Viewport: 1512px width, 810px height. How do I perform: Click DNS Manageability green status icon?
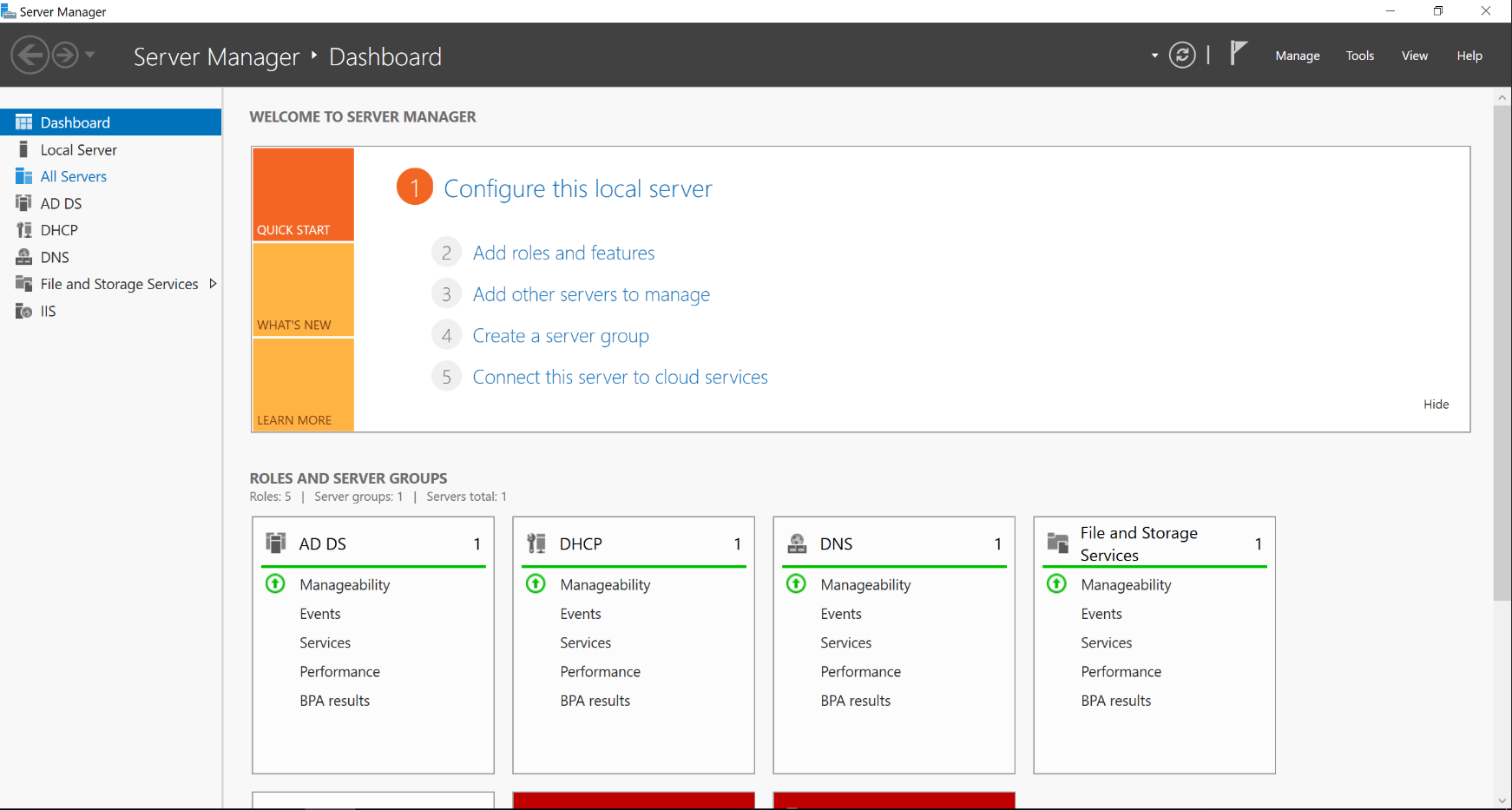pyautogui.click(x=796, y=583)
